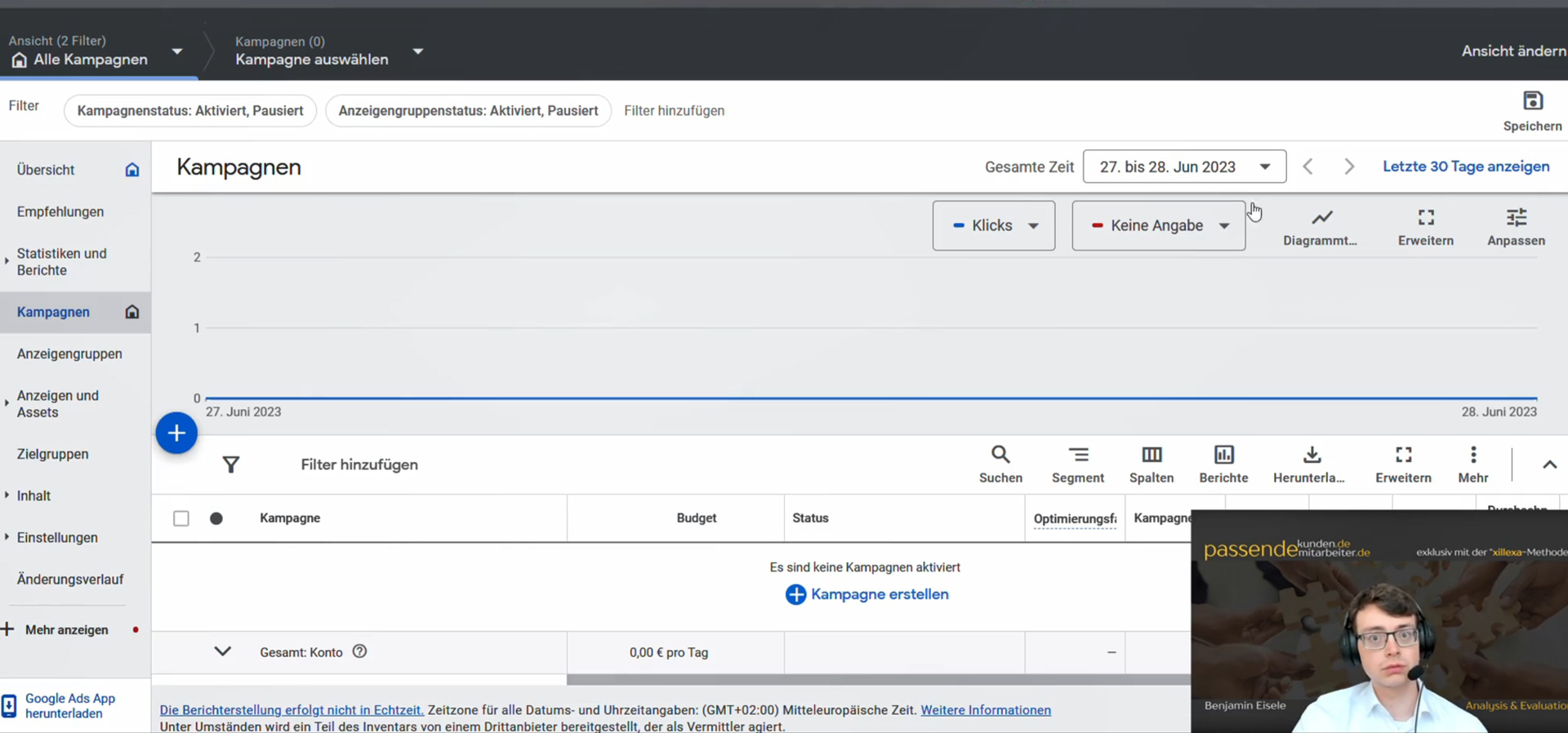Open Anzeigengruppen in the sidebar
Screen dimensions: 1568x733
click(x=69, y=353)
